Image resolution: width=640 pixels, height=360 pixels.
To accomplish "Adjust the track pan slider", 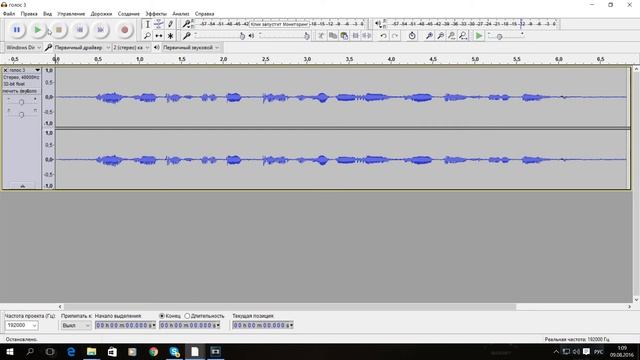I will click(x=22, y=114).
